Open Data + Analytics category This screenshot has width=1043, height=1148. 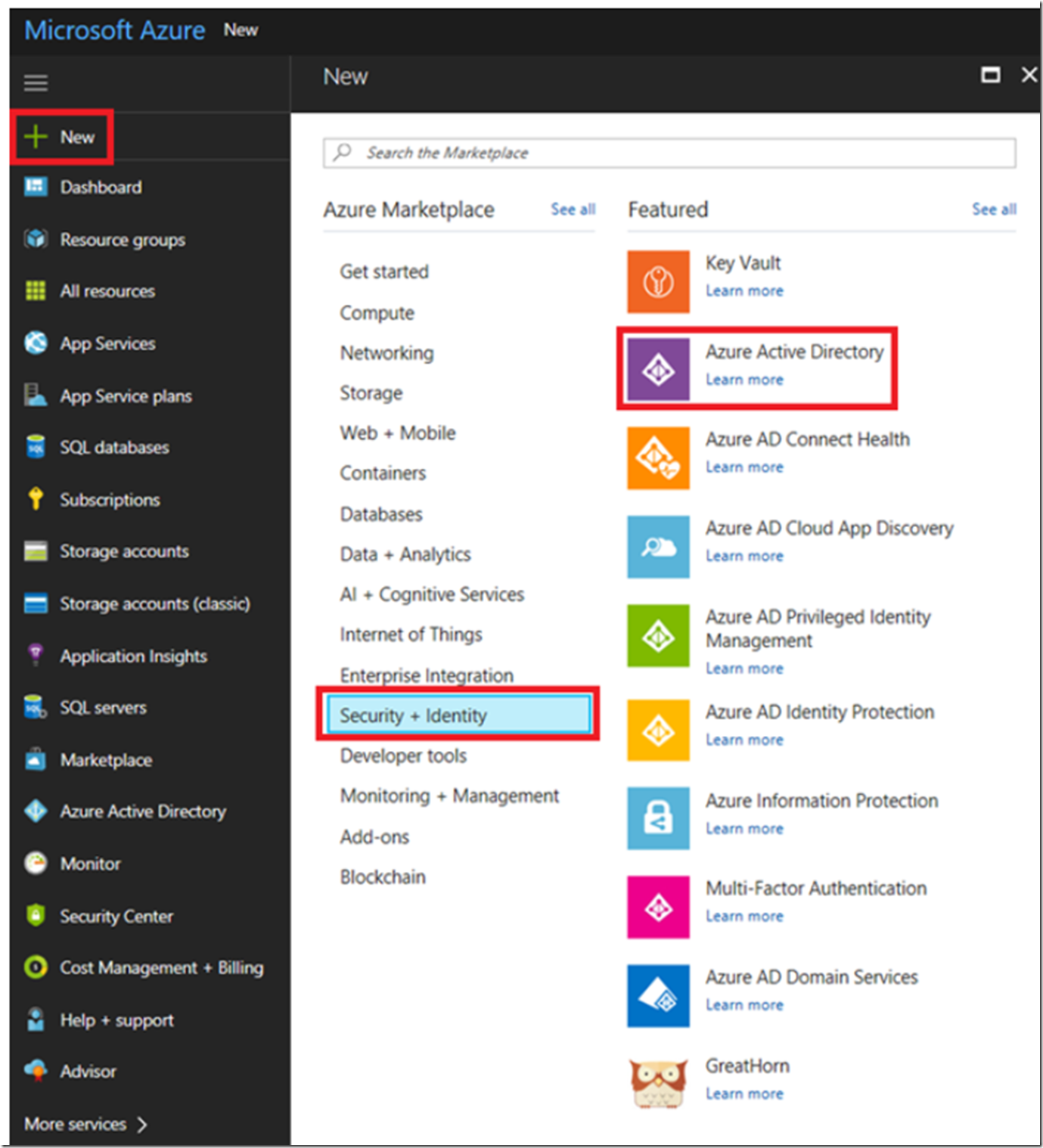(405, 554)
